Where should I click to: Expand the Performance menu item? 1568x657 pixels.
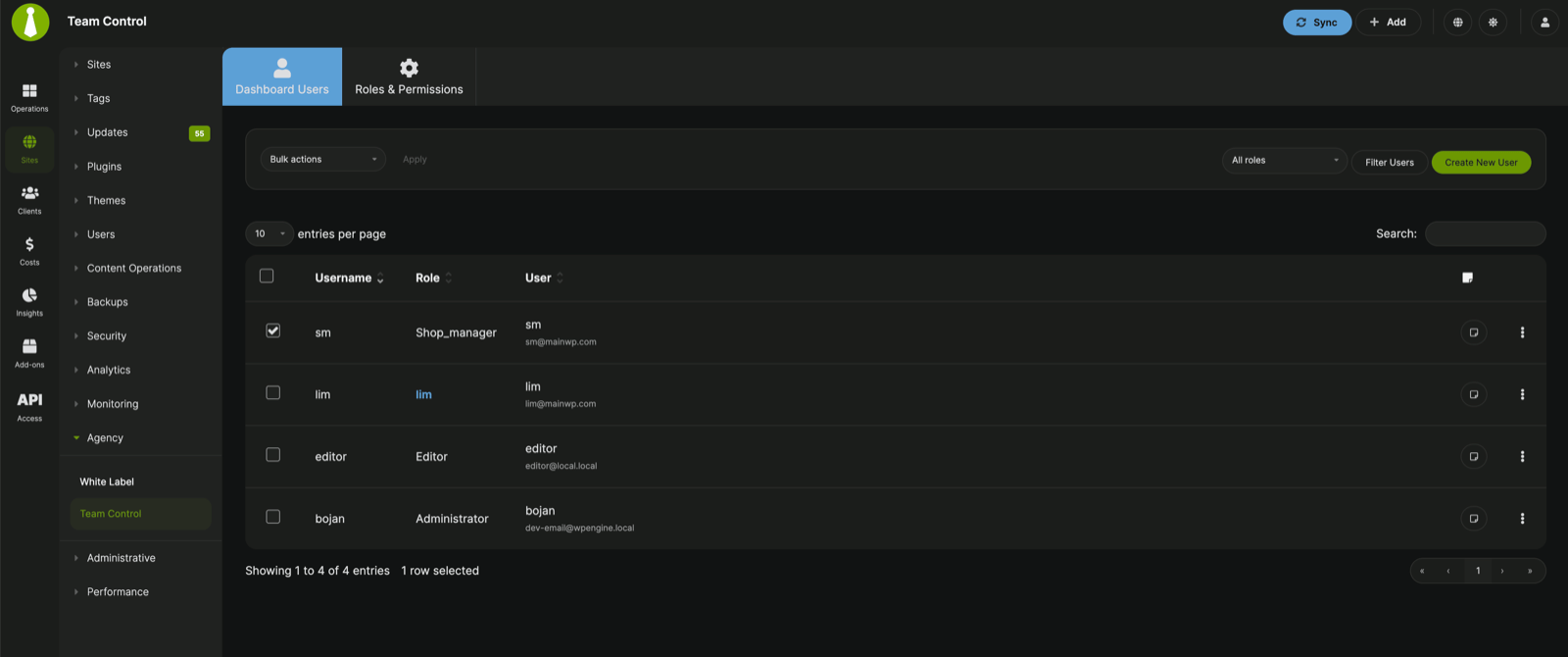point(140,592)
